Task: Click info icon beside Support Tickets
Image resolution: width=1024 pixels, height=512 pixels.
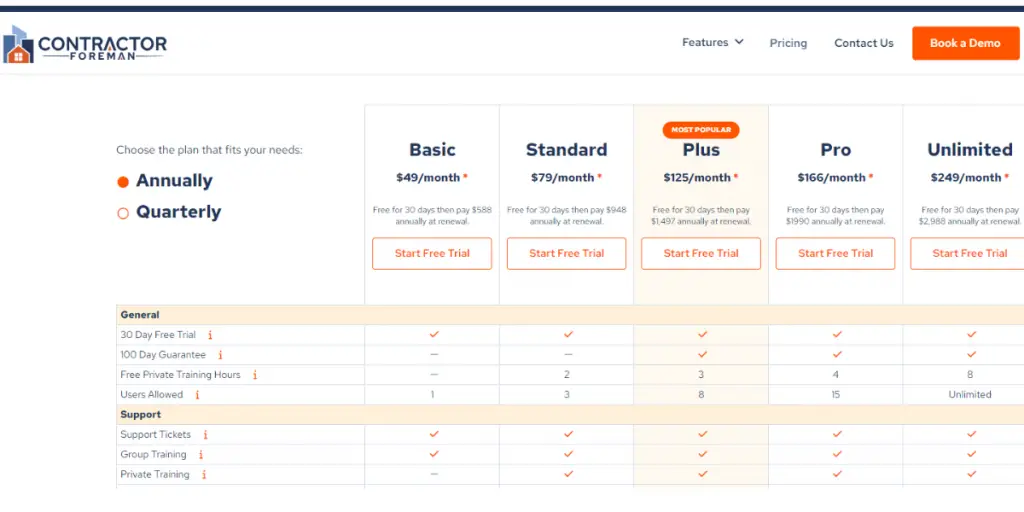Action: pyautogui.click(x=205, y=435)
